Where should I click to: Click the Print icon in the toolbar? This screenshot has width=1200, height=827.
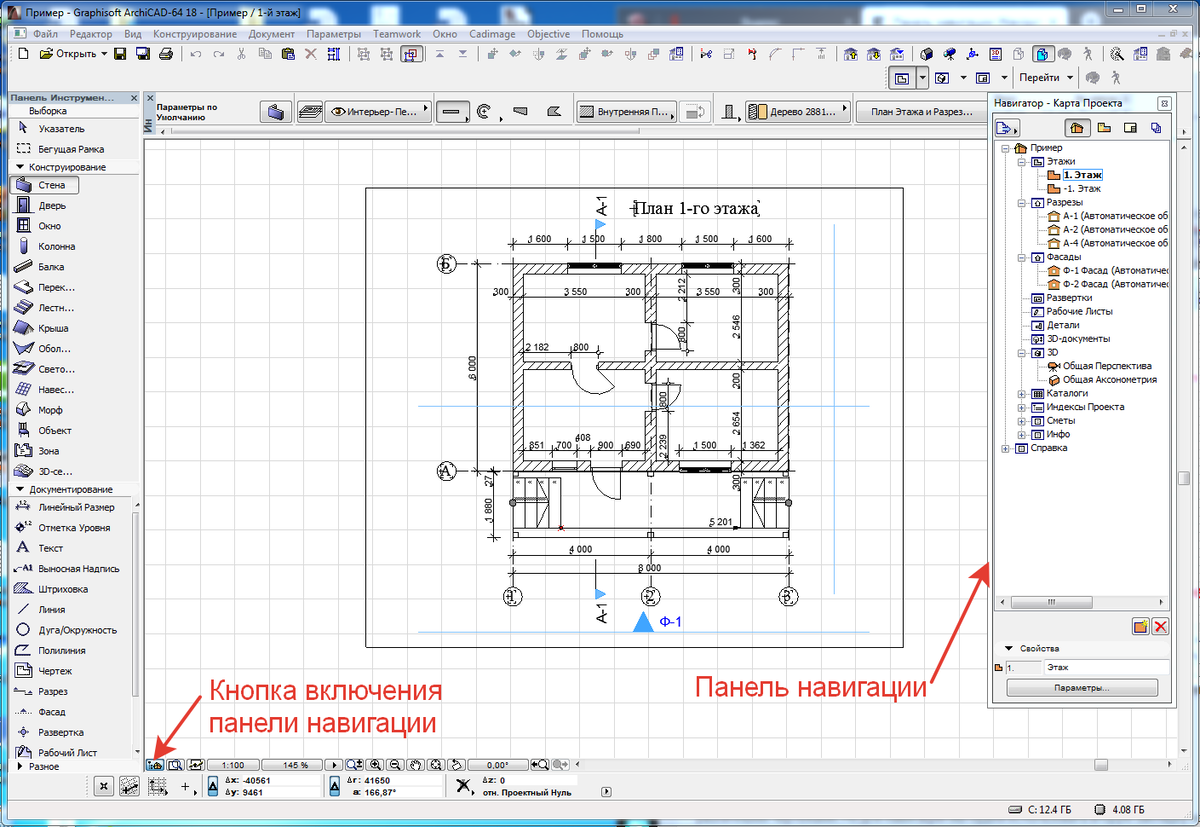pos(166,53)
